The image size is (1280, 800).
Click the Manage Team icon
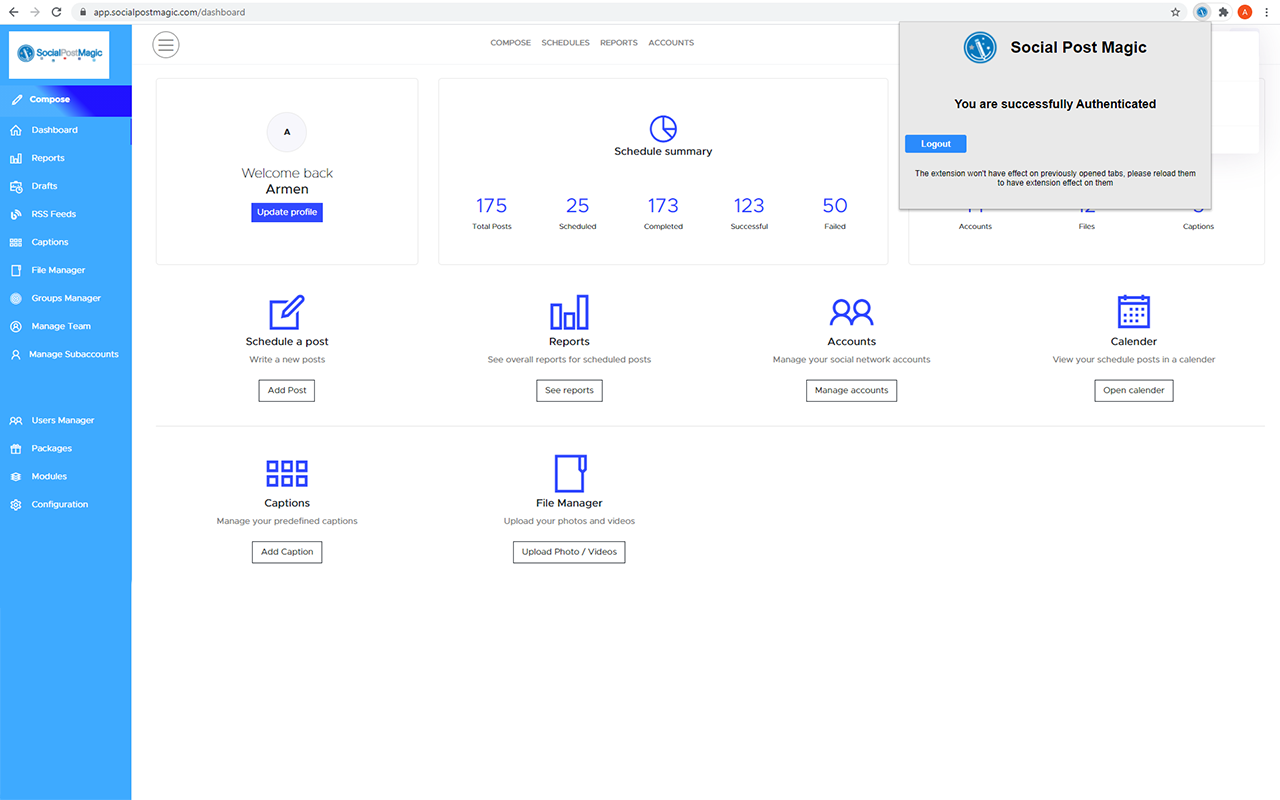click(x=16, y=326)
